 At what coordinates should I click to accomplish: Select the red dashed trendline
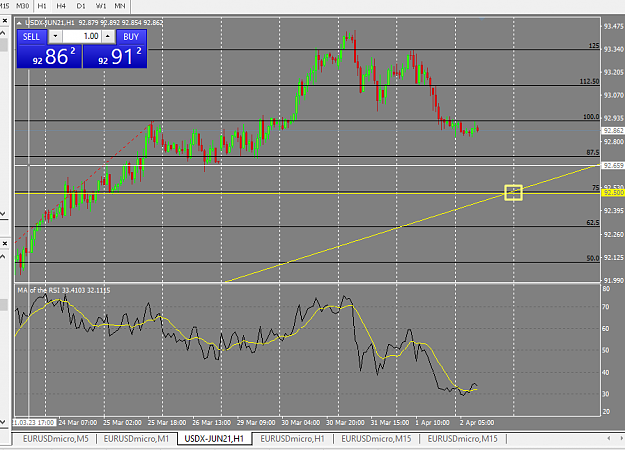coord(84,182)
